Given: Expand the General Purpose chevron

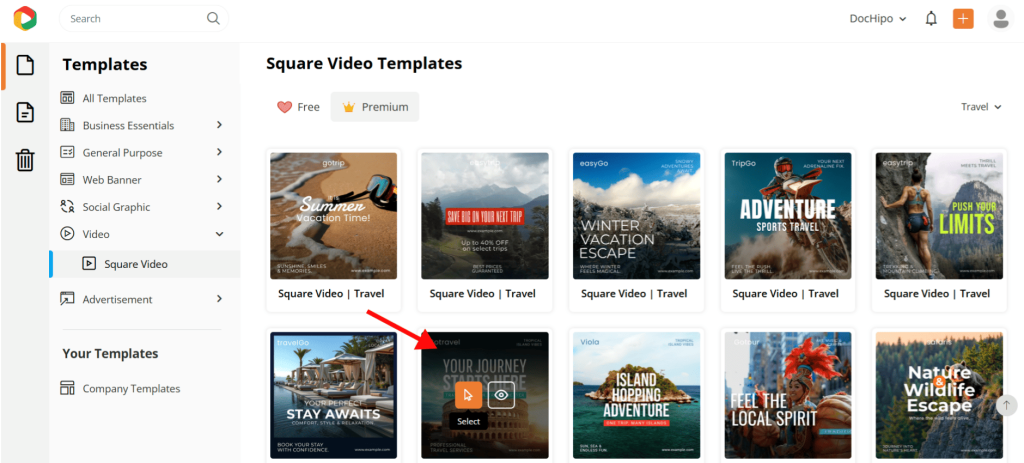Looking at the screenshot, I should pyautogui.click(x=219, y=152).
